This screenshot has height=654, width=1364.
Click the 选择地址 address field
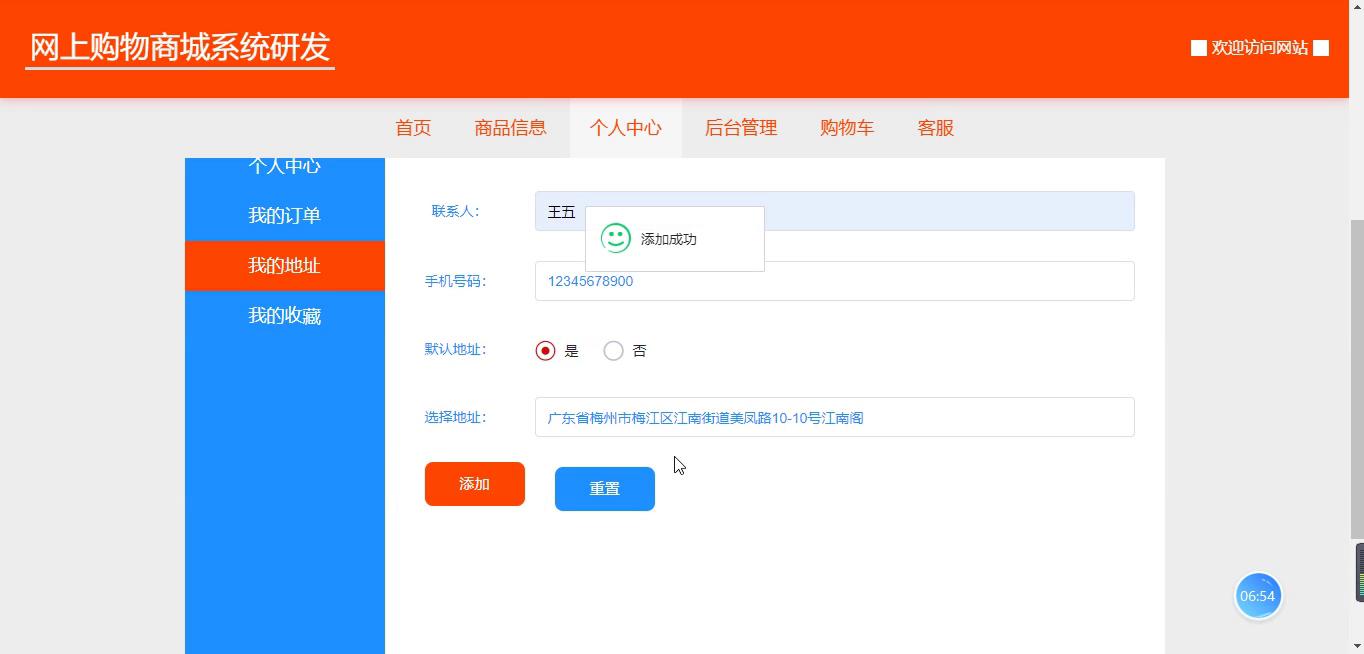pyautogui.click(x=834, y=417)
